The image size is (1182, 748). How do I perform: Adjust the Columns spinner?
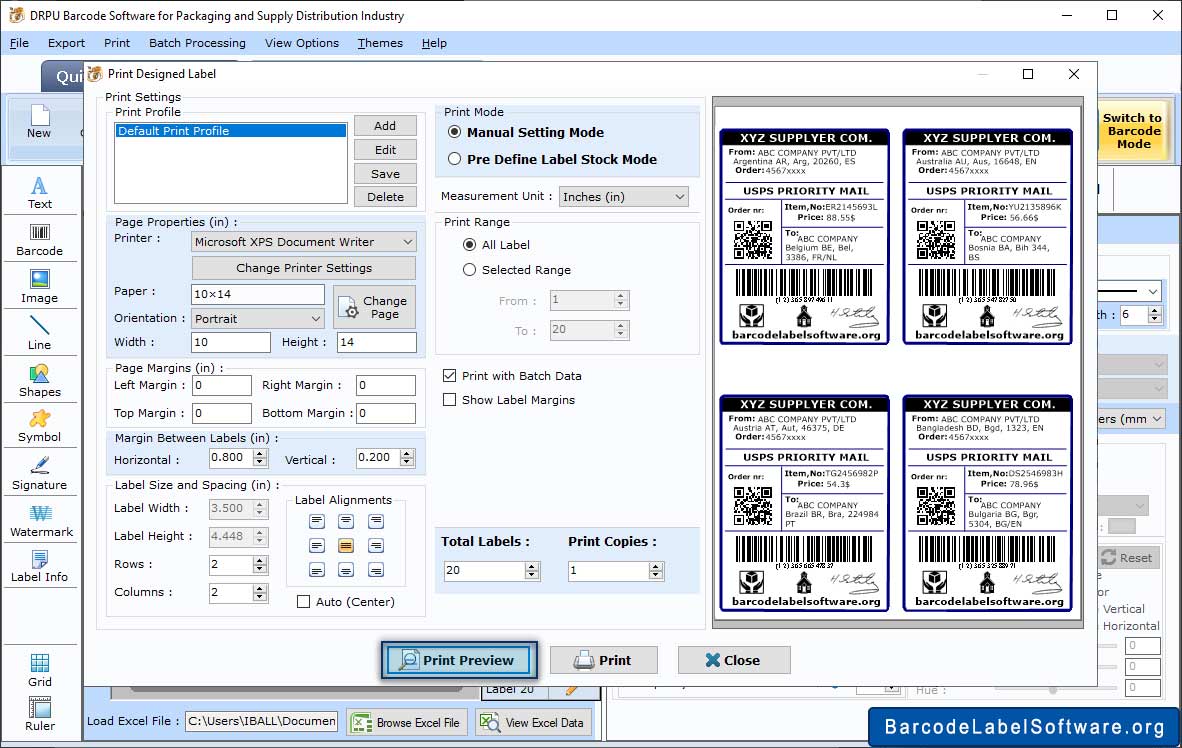[260, 593]
